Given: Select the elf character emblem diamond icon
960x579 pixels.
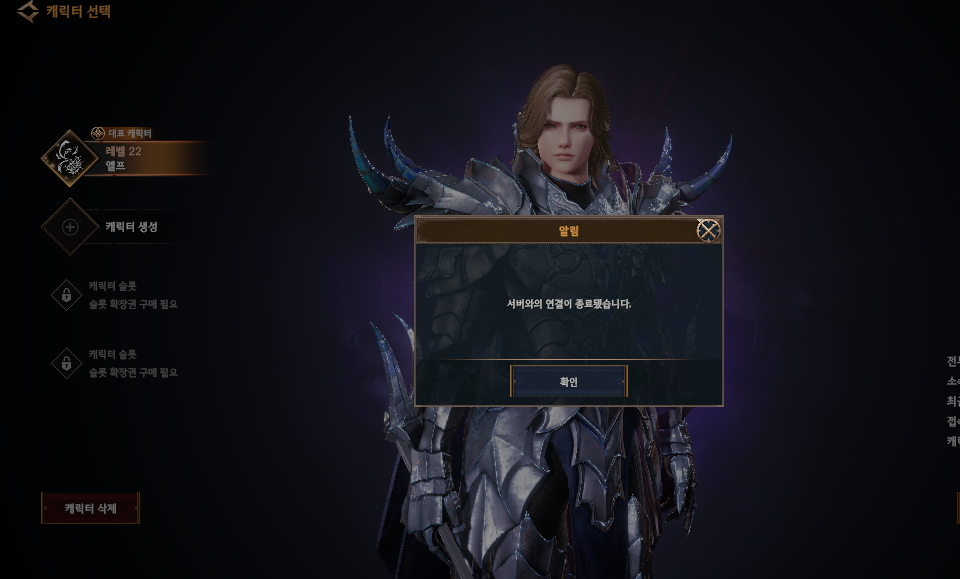Looking at the screenshot, I should pos(70,158).
